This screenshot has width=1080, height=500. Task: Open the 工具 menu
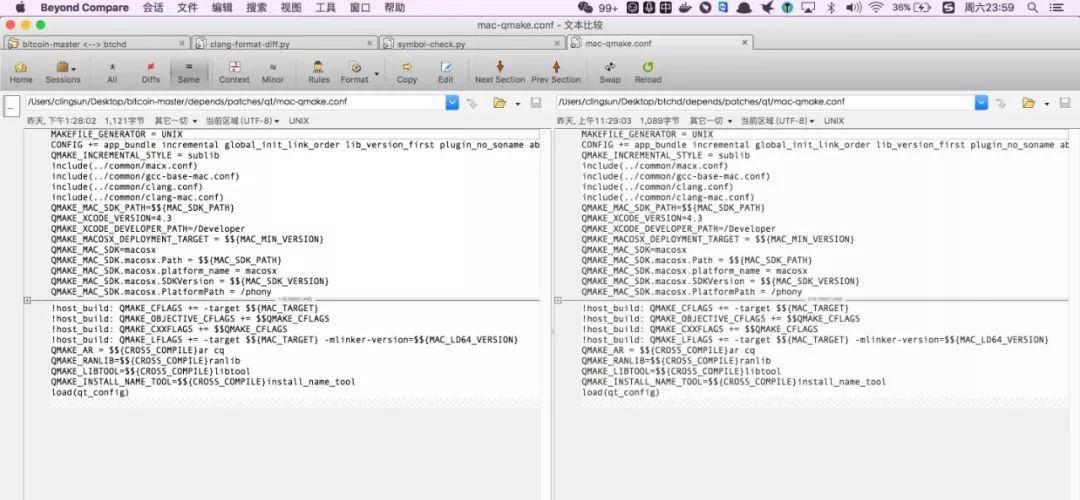(x=325, y=8)
